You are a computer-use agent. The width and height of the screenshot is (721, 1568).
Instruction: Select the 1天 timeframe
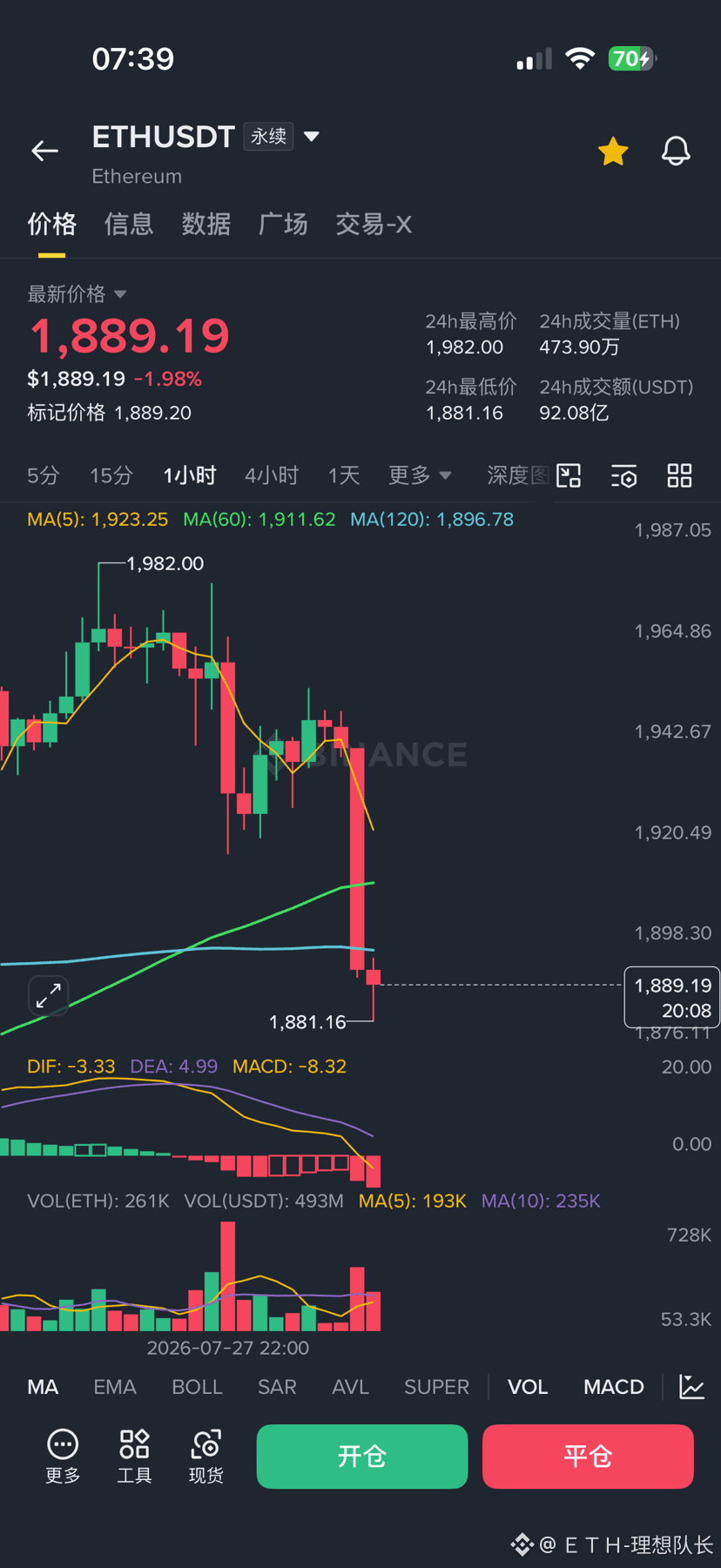click(344, 475)
